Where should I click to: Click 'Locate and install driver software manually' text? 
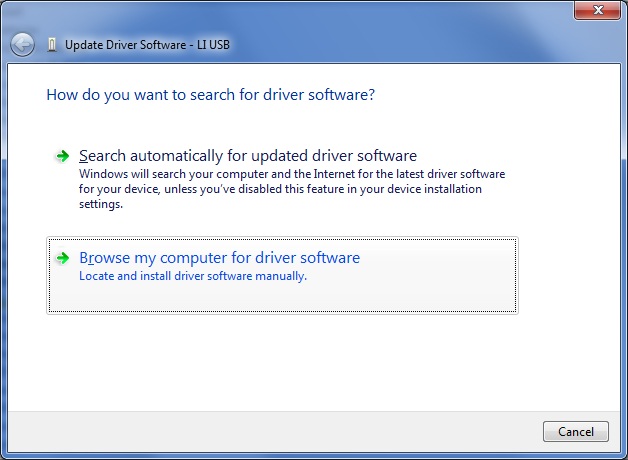192,276
